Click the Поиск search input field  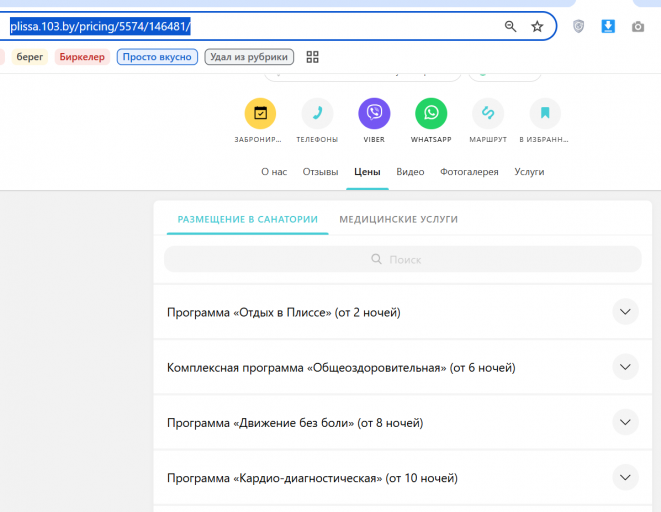403,259
